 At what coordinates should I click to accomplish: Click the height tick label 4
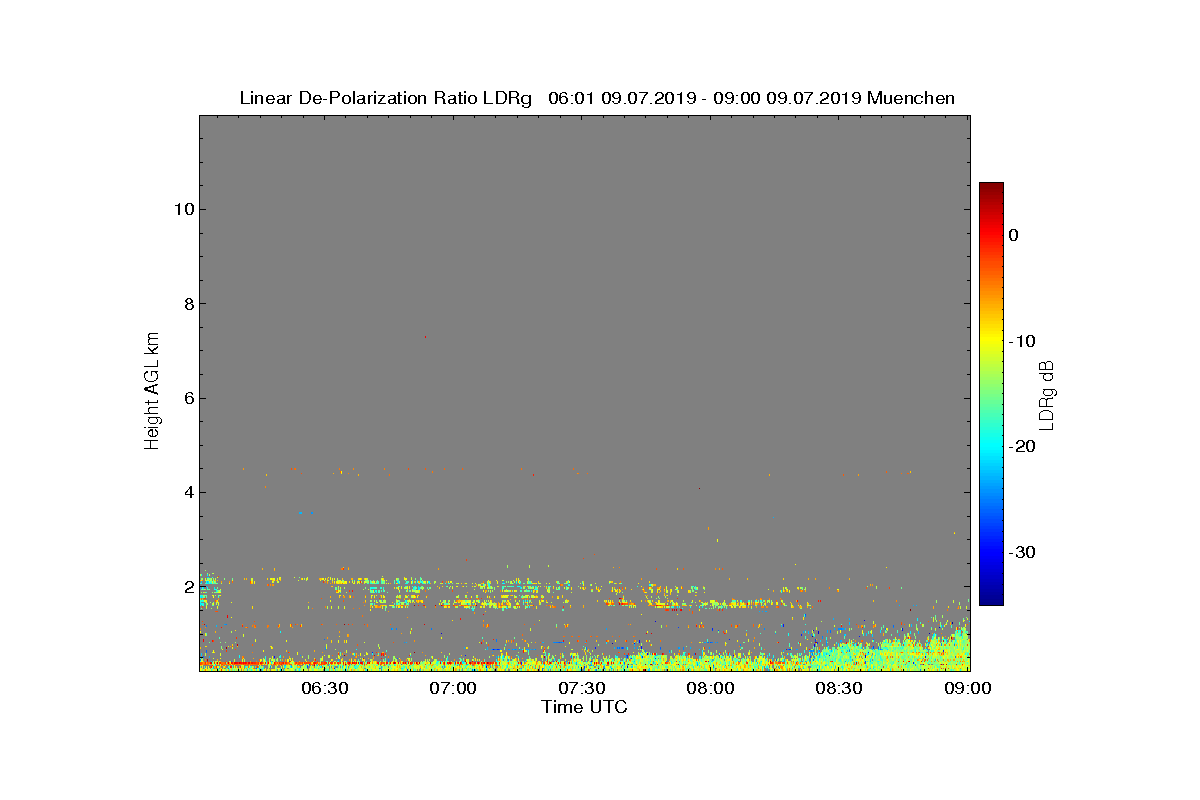[188, 492]
